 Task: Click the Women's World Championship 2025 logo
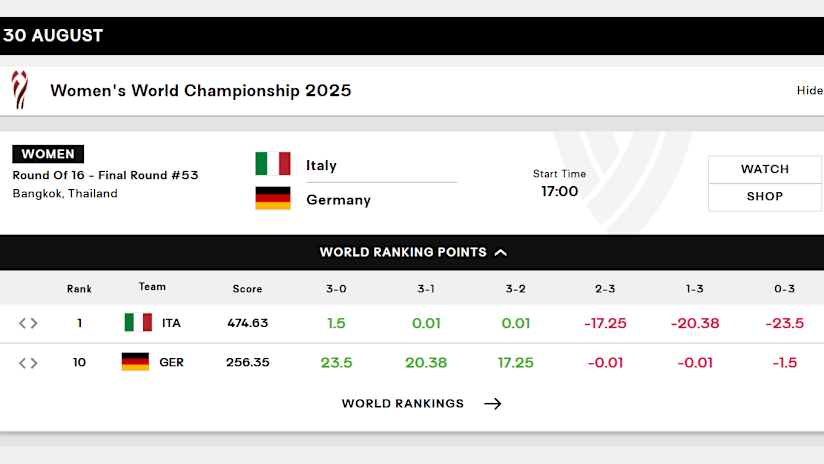(20, 90)
